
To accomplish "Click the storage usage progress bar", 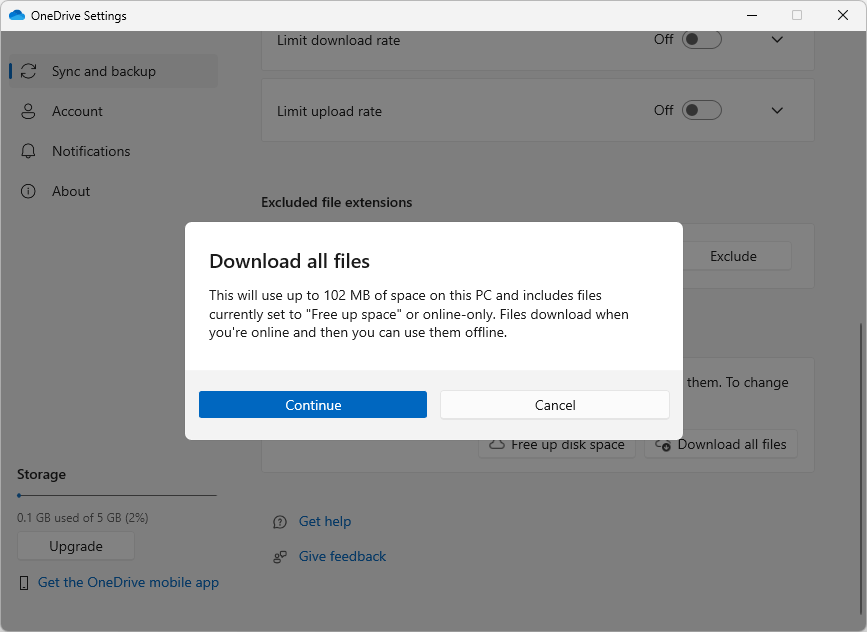I will (x=117, y=495).
